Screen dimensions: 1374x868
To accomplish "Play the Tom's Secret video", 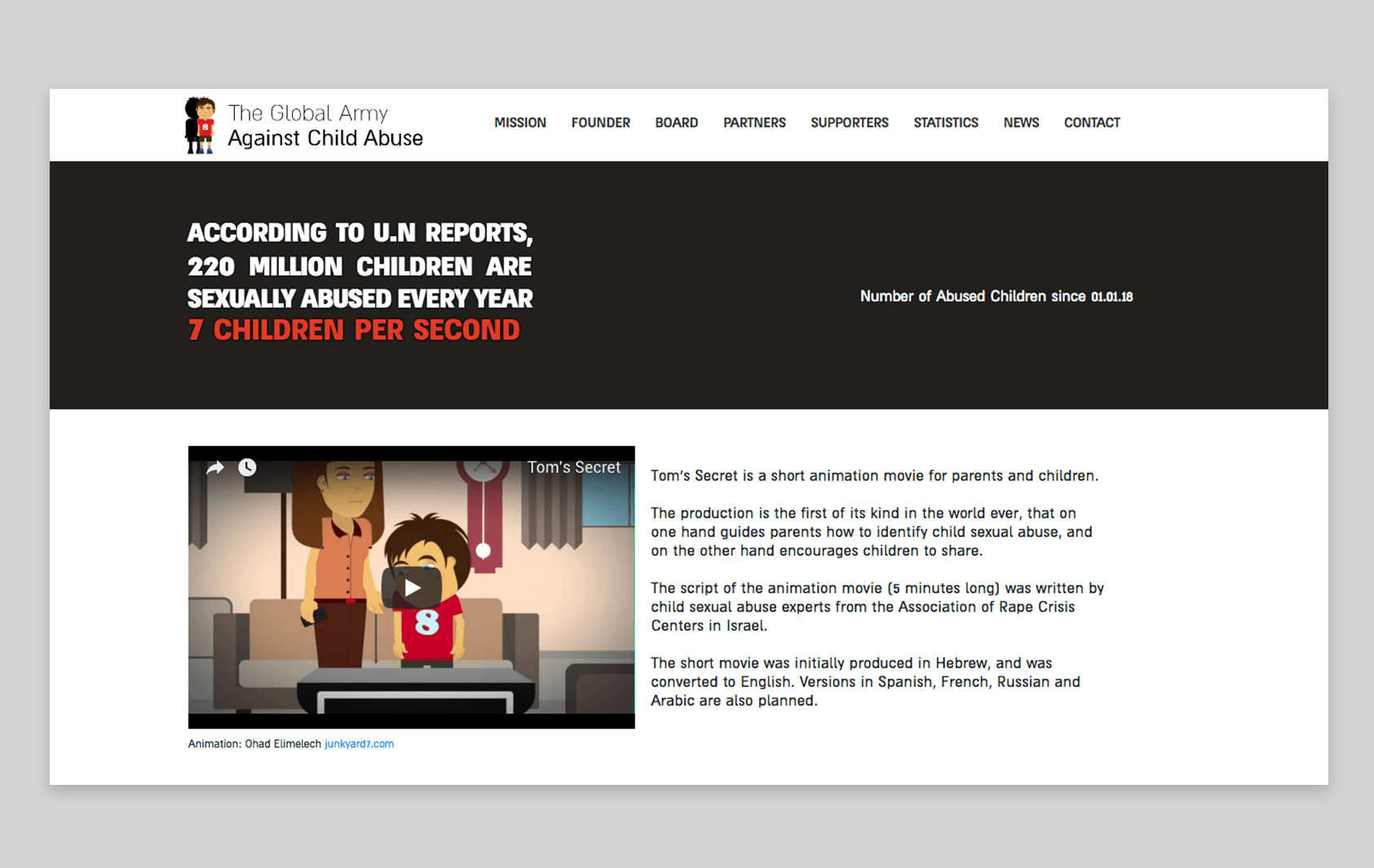I will pyautogui.click(x=412, y=588).
